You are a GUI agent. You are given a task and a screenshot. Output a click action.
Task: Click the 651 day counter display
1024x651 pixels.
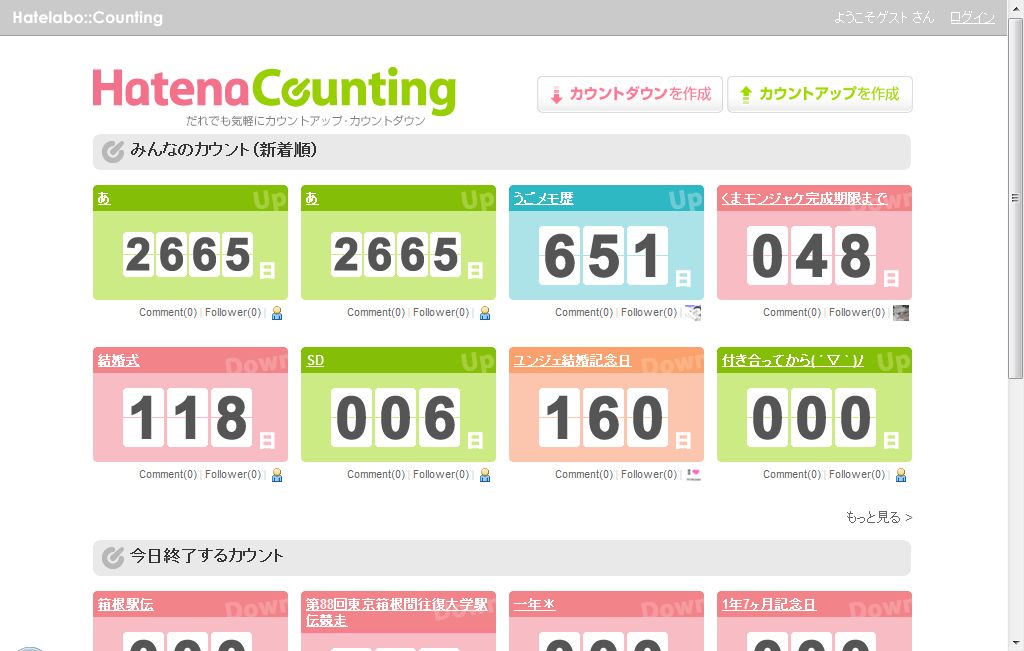(603, 255)
